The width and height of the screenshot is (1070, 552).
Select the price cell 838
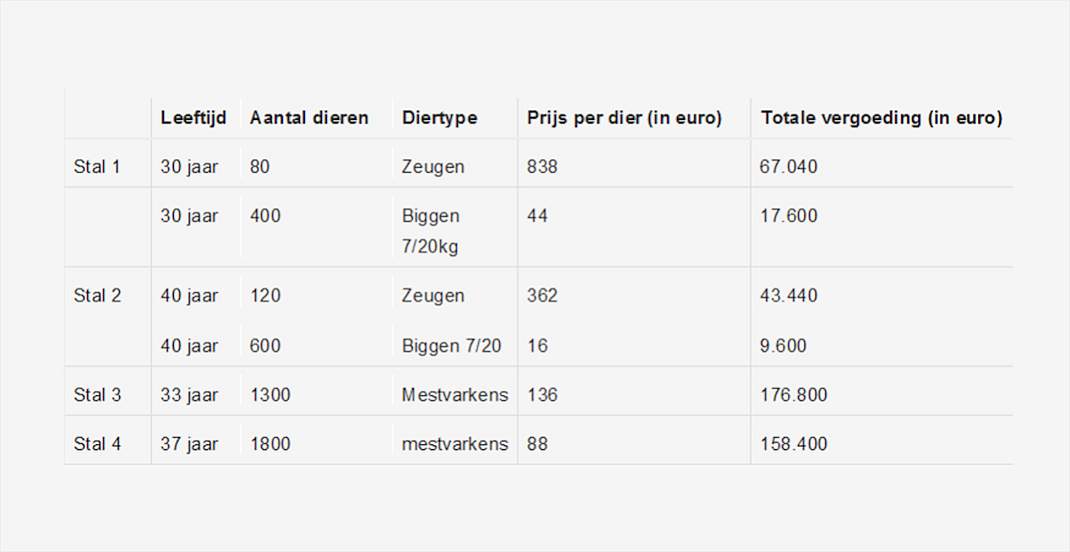point(542,166)
